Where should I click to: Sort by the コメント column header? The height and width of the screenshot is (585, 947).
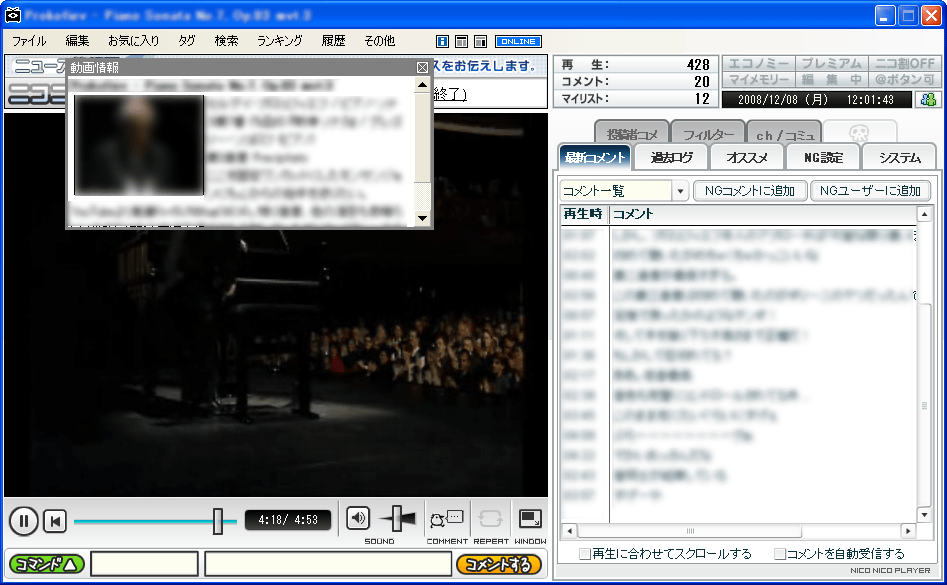coord(763,214)
